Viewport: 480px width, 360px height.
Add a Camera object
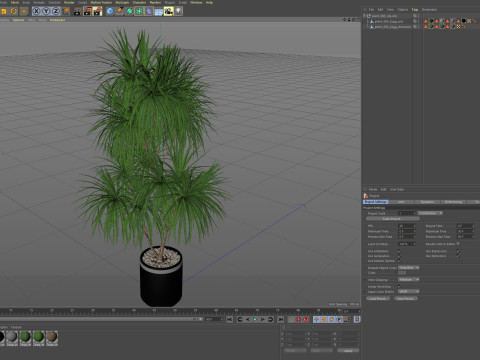tap(168, 11)
